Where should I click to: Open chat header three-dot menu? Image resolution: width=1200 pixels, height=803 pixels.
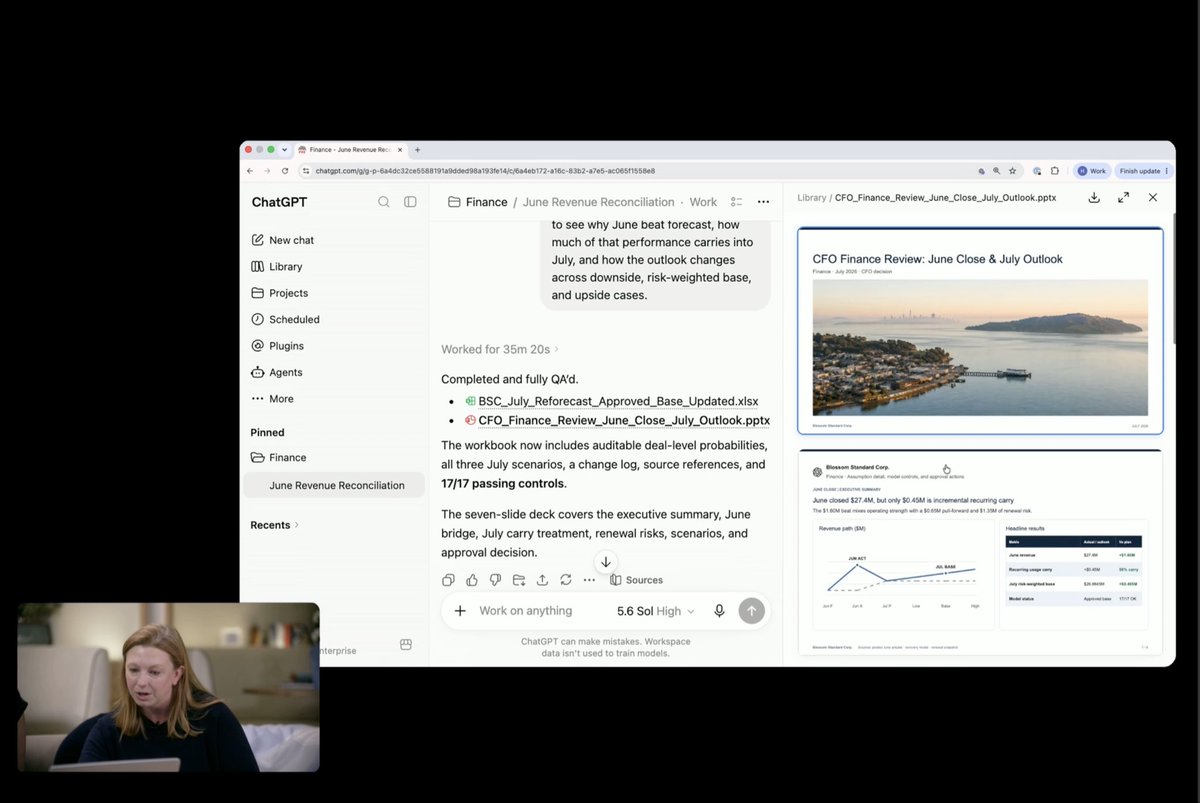[x=764, y=202]
